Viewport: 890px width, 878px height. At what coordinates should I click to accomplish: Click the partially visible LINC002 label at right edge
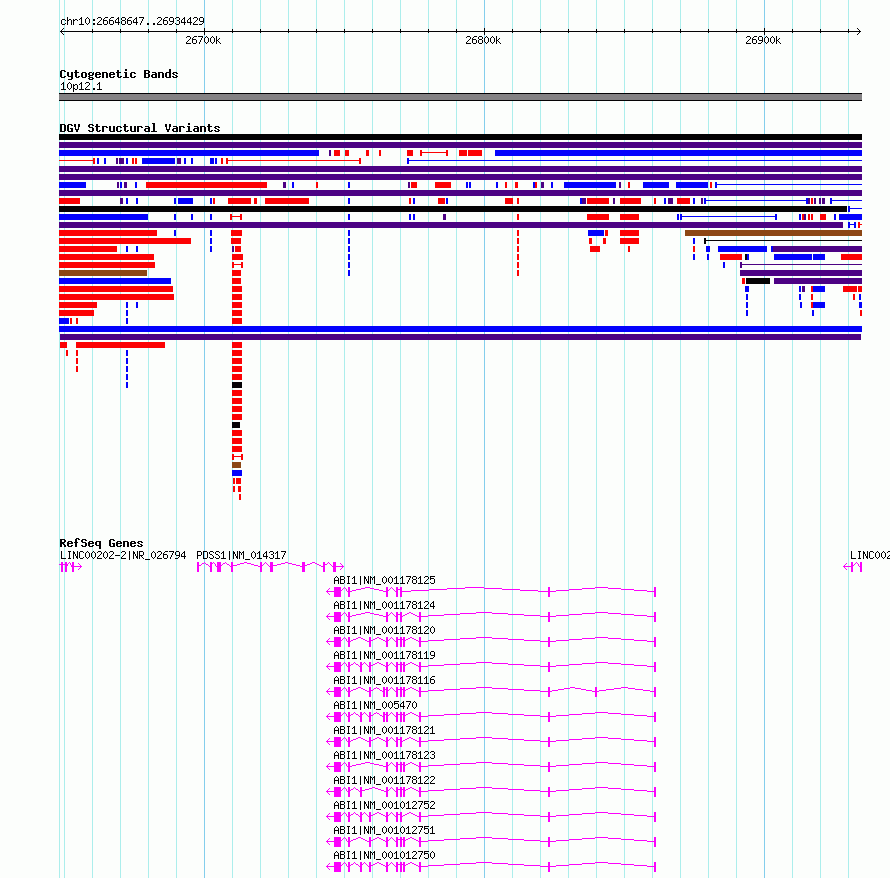[x=870, y=555]
